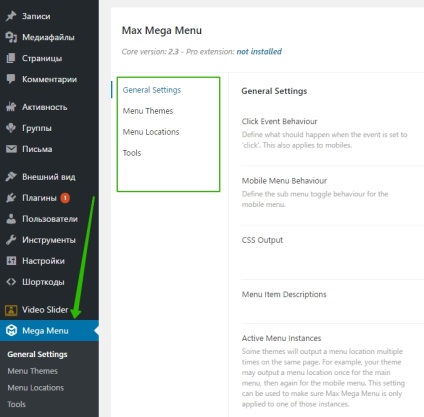This screenshot has height=417, width=424.
Task: Click the Пользователи person icon
Action: coord(11,219)
